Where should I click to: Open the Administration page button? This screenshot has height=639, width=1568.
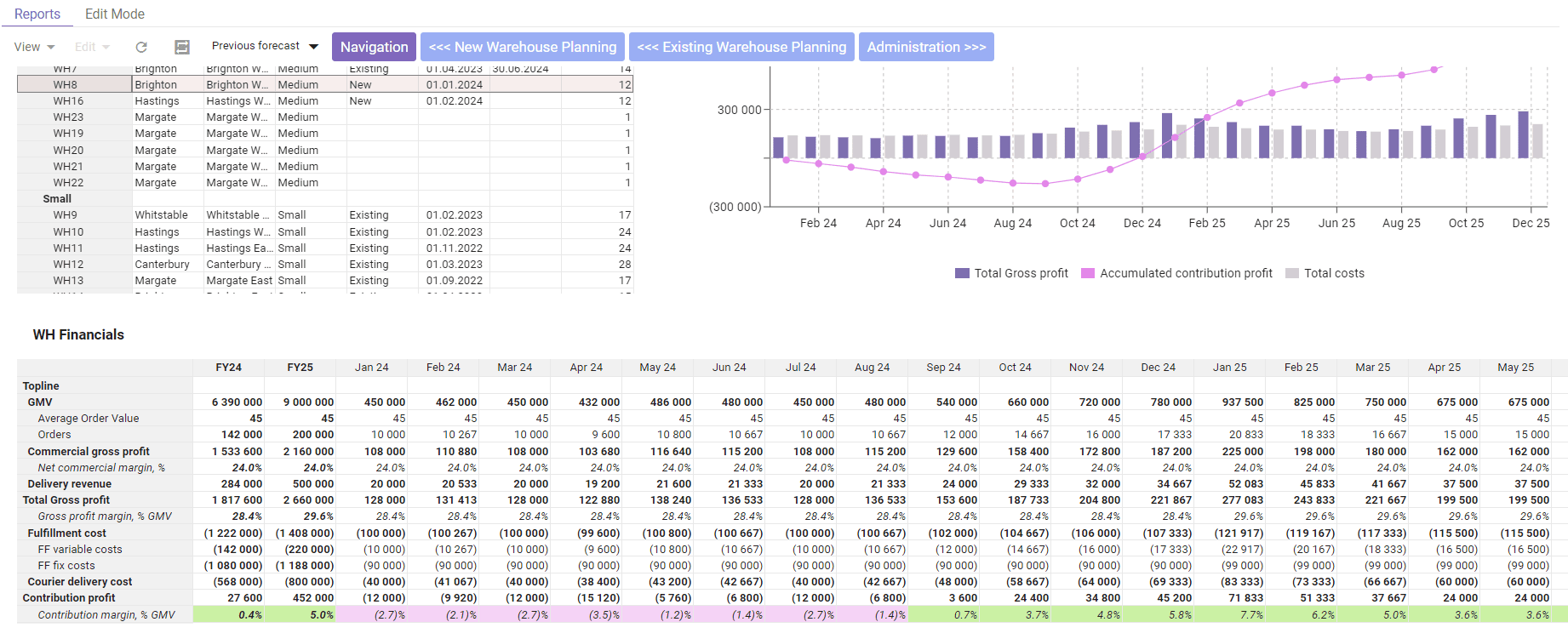pos(926,47)
